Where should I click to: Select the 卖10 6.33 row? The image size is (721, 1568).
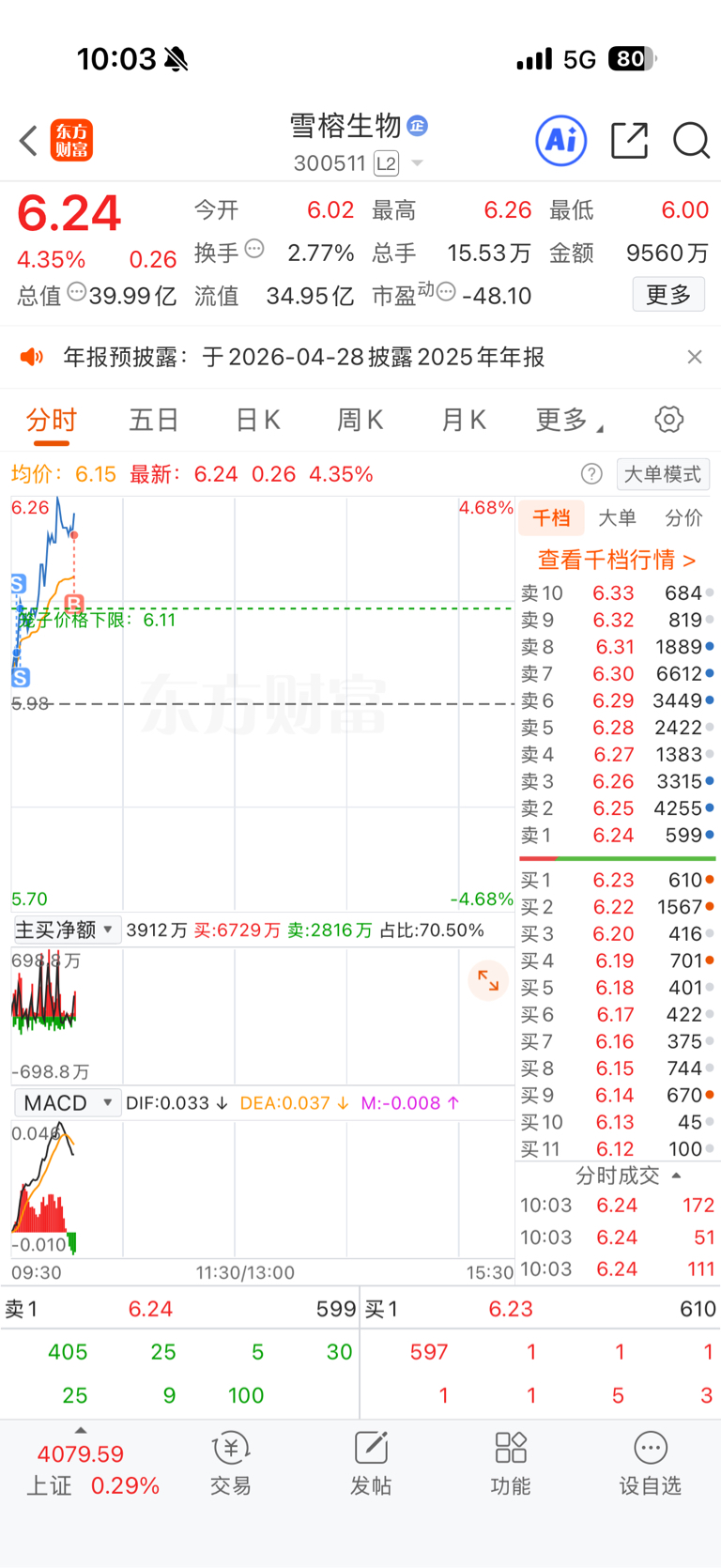(618, 593)
